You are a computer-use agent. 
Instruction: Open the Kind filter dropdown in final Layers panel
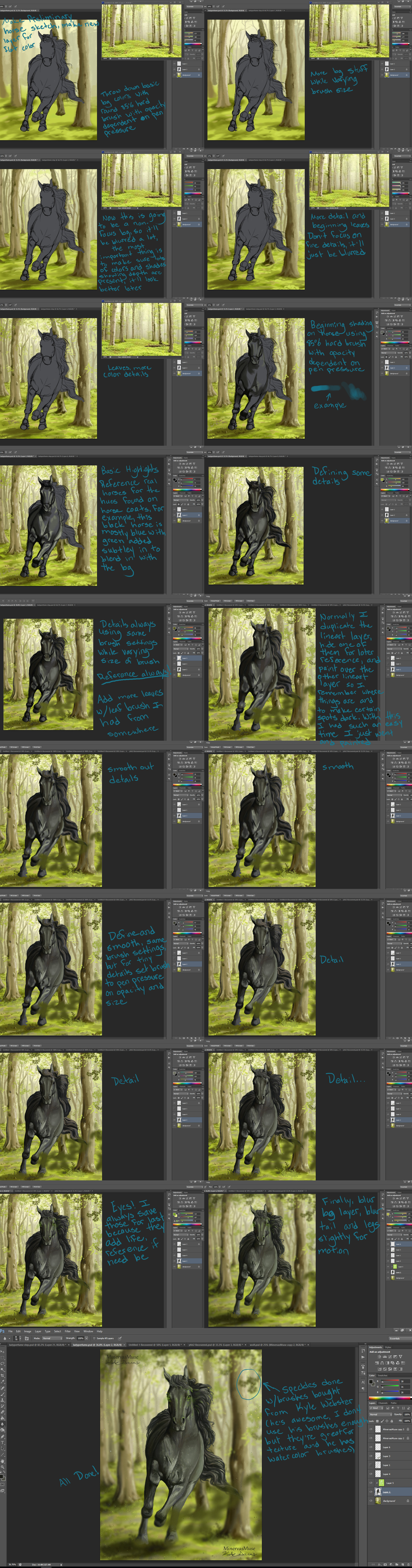(x=376, y=1408)
